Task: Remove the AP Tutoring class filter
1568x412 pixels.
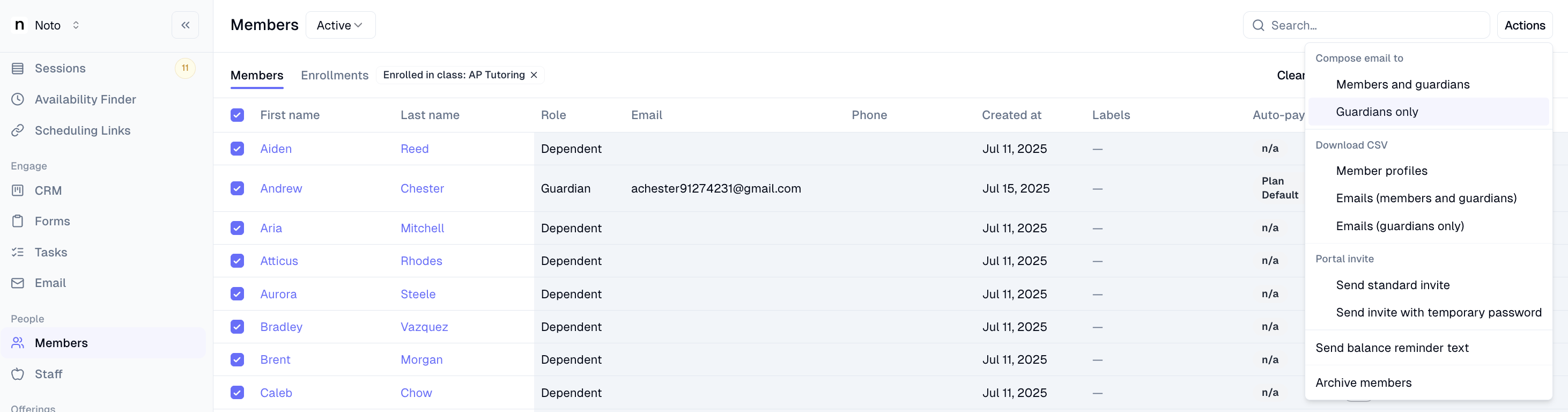Action: click(534, 75)
